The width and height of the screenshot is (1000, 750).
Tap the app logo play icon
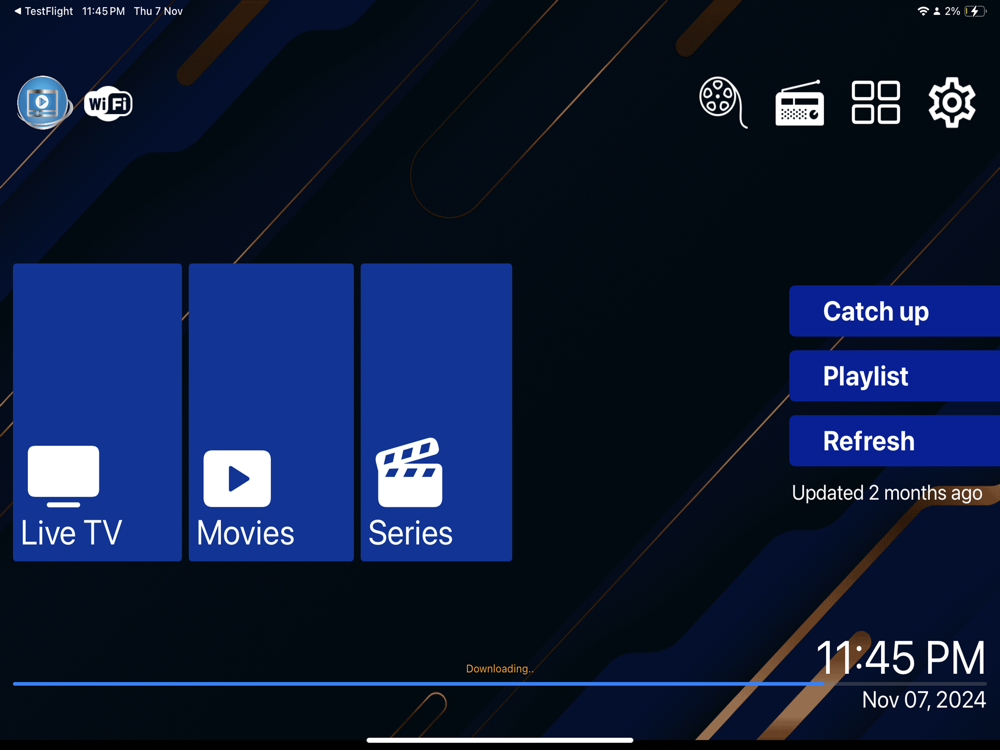coord(43,103)
